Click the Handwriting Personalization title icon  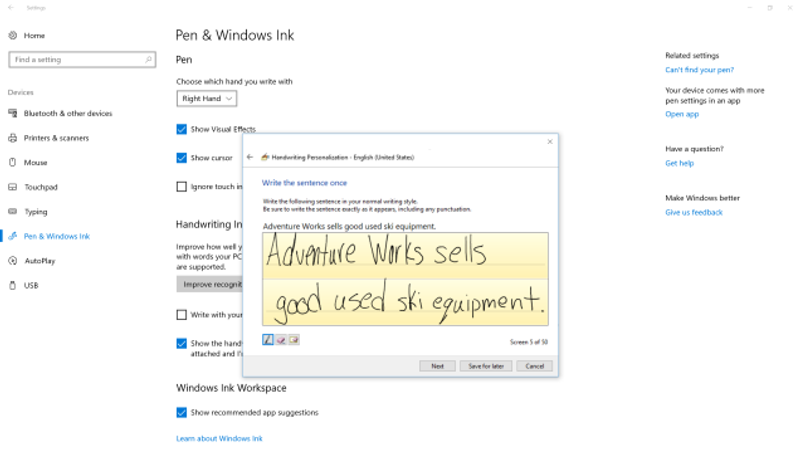tap(265, 157)
